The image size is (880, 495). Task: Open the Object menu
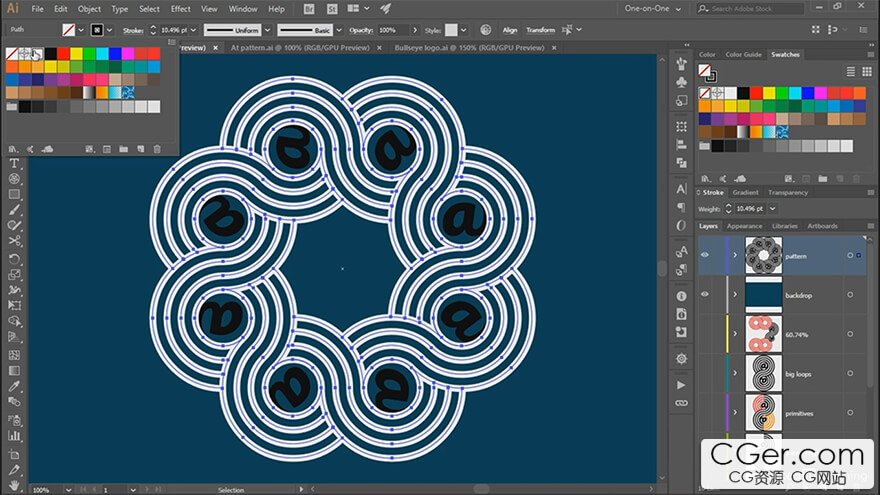point(89,9)
